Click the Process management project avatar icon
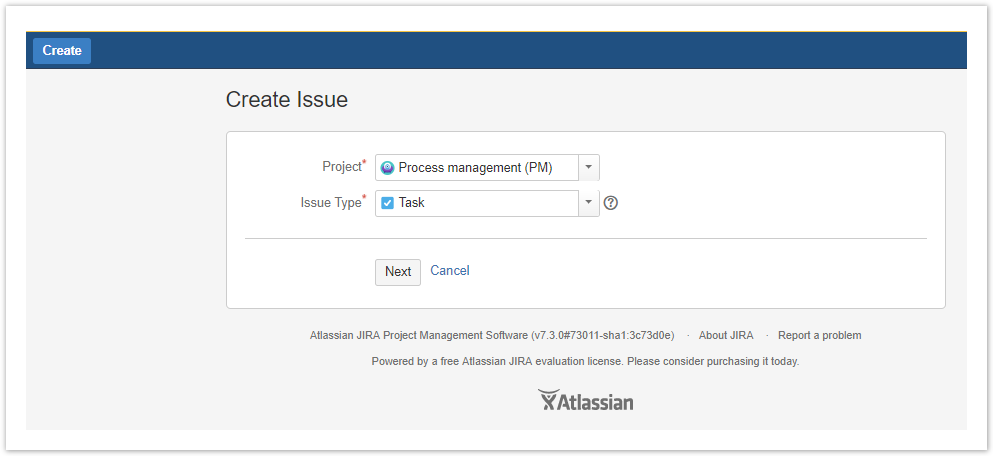 pos(388,168)
